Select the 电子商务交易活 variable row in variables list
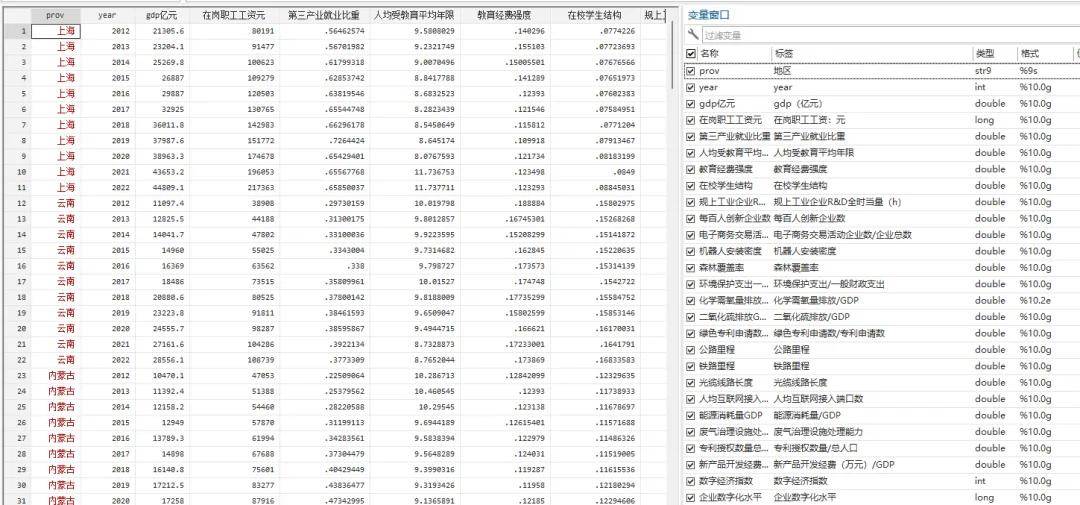This screenshot has width=1080, height=505. [x=882, y=235]
